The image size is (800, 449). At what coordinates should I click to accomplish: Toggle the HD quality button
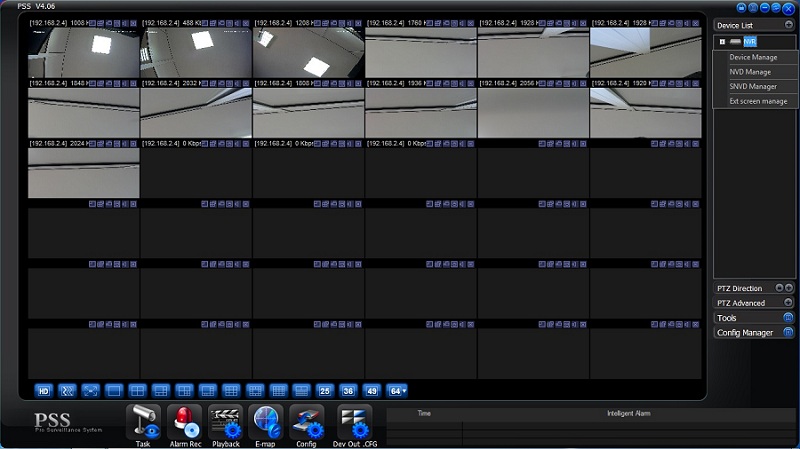(x=44, y=391)
